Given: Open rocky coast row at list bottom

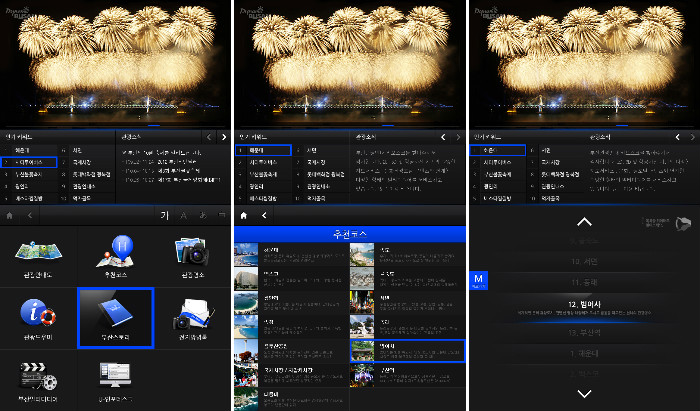Looking at the screenshot, I should pyautogui.click(x=292, y=399).
